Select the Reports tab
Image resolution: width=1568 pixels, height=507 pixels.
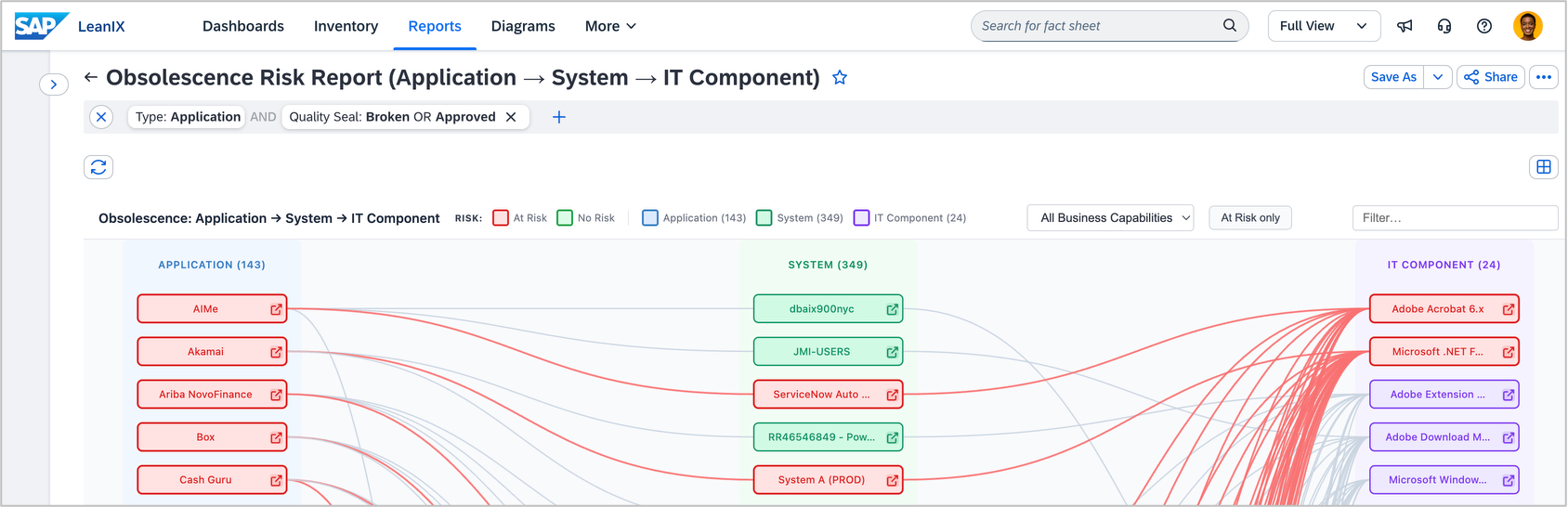point(435,26)
